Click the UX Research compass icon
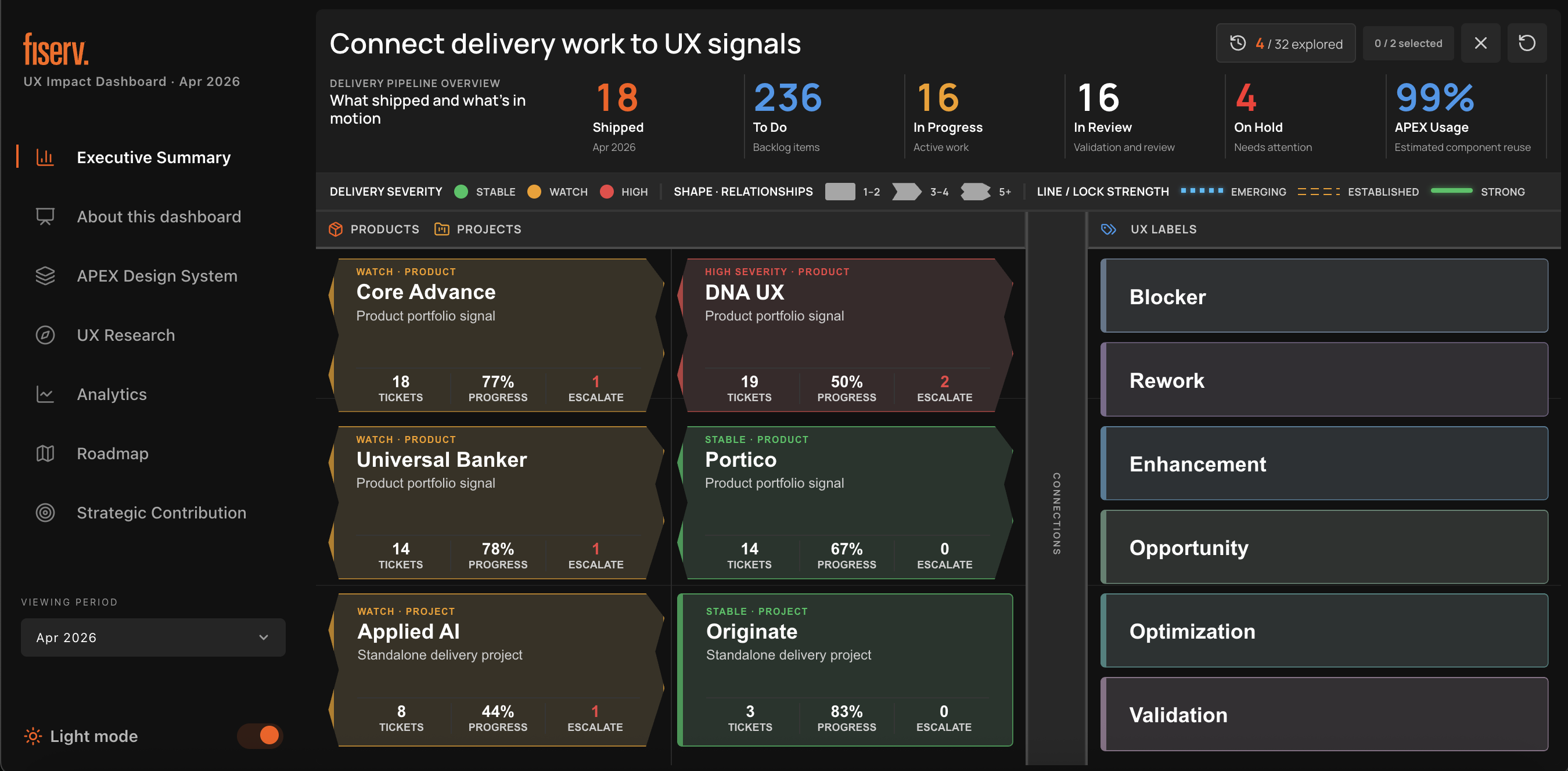Screen dimensions: 1568x771 point(45,334)
